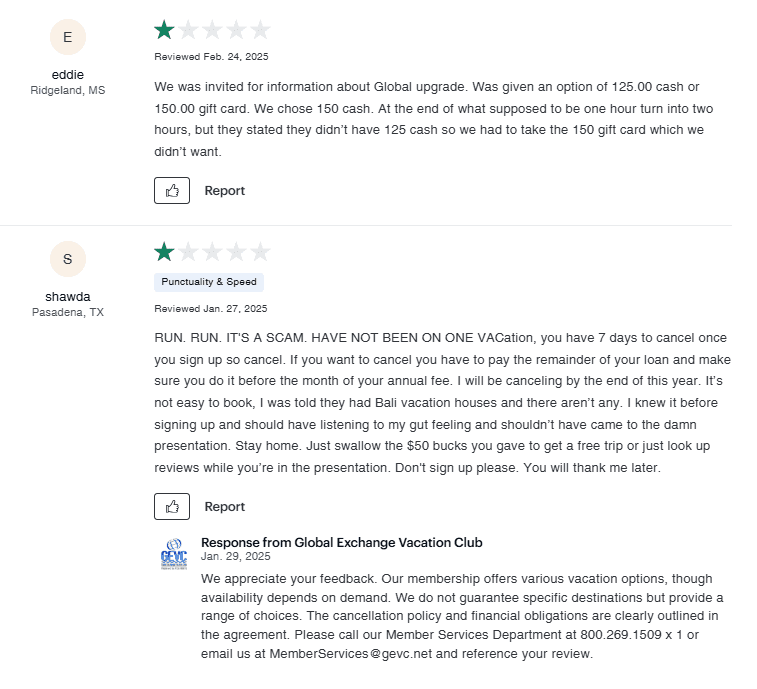Open the shawda reviewer name
The image size is (757, 689).
(x=68, y=296)
